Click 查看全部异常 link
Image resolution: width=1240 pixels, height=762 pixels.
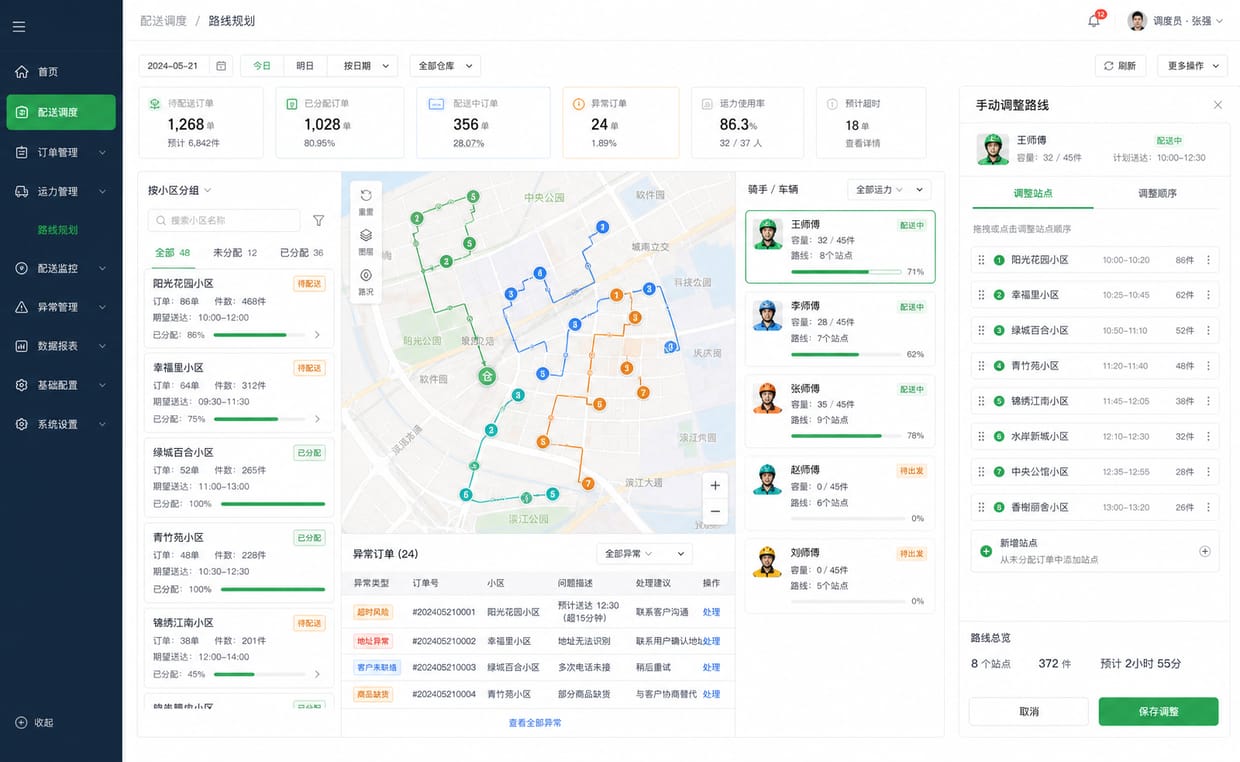(x=535, y=722)
